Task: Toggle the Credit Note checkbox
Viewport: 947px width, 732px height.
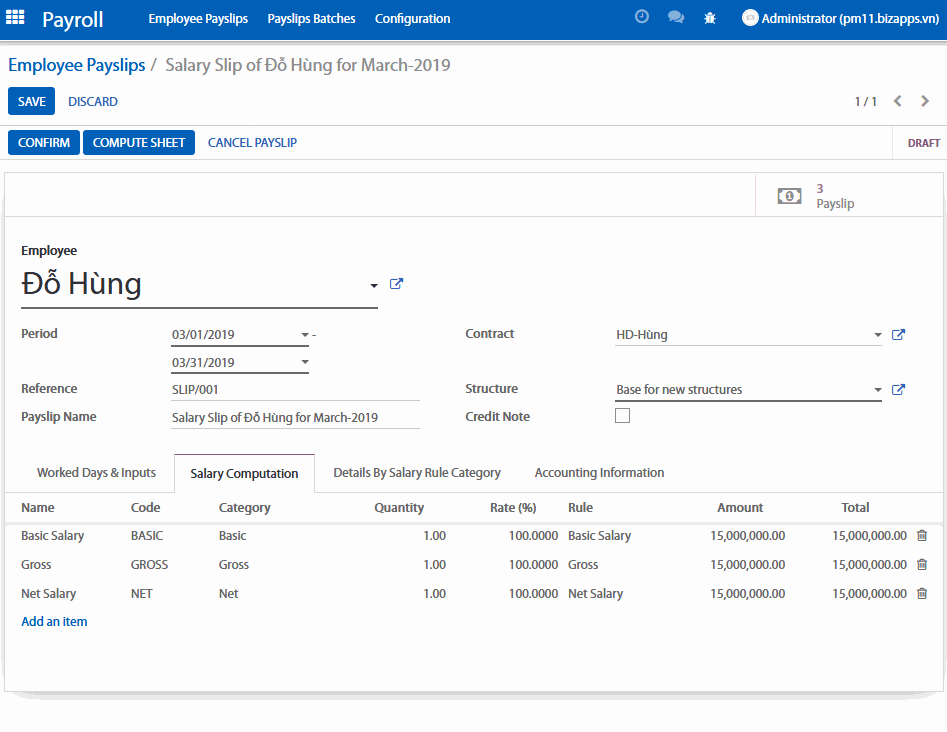Action: point(622,416)
